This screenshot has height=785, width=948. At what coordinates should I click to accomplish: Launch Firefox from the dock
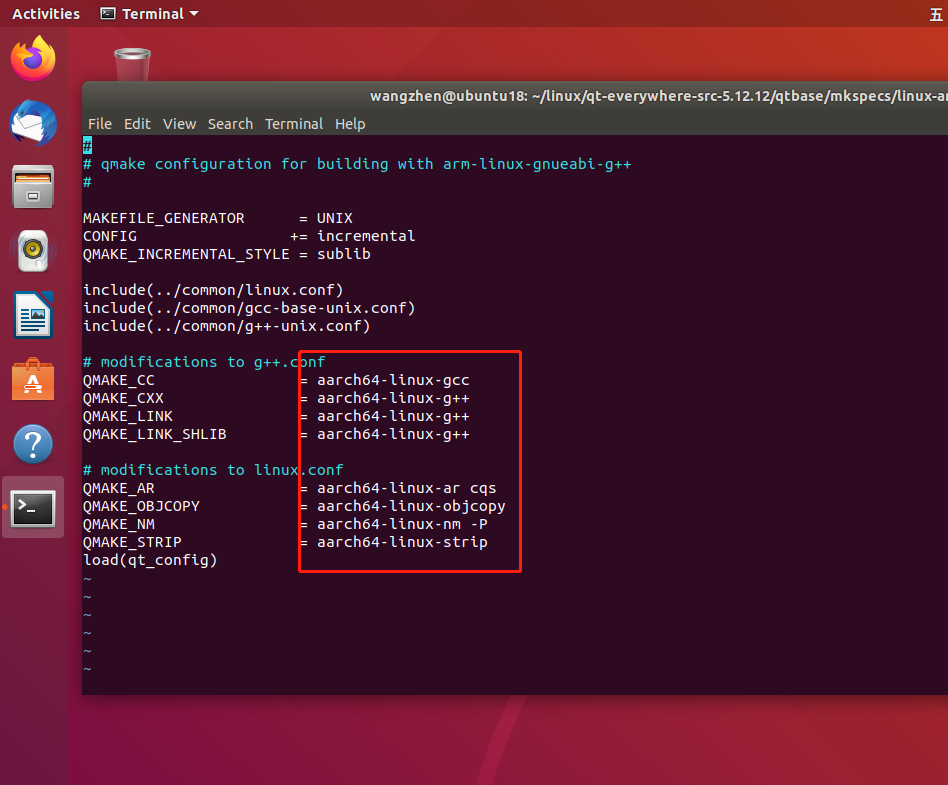(32, 59)
